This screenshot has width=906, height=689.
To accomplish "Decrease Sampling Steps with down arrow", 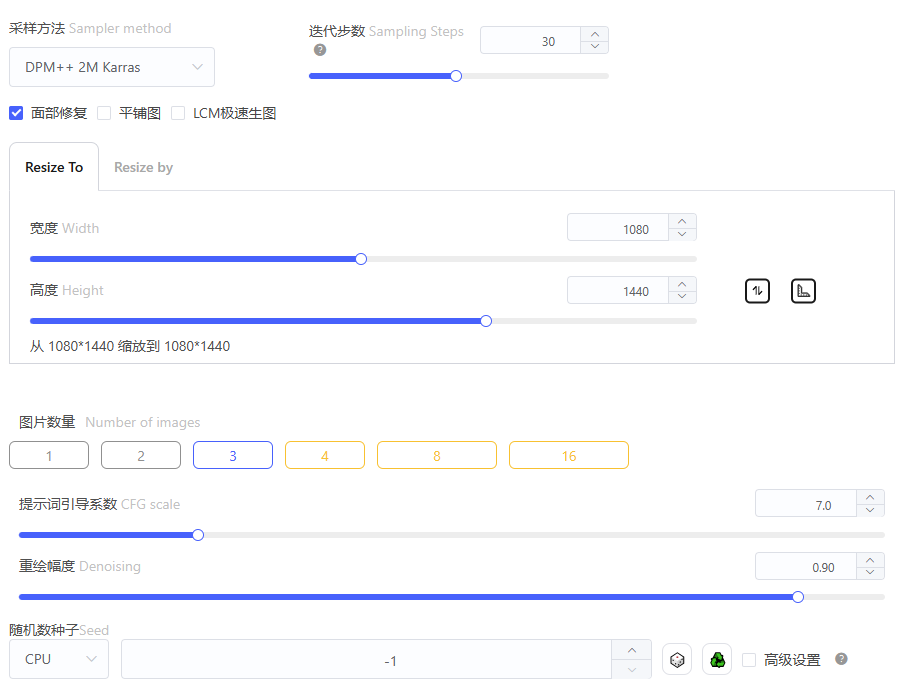I will [595, 46].
